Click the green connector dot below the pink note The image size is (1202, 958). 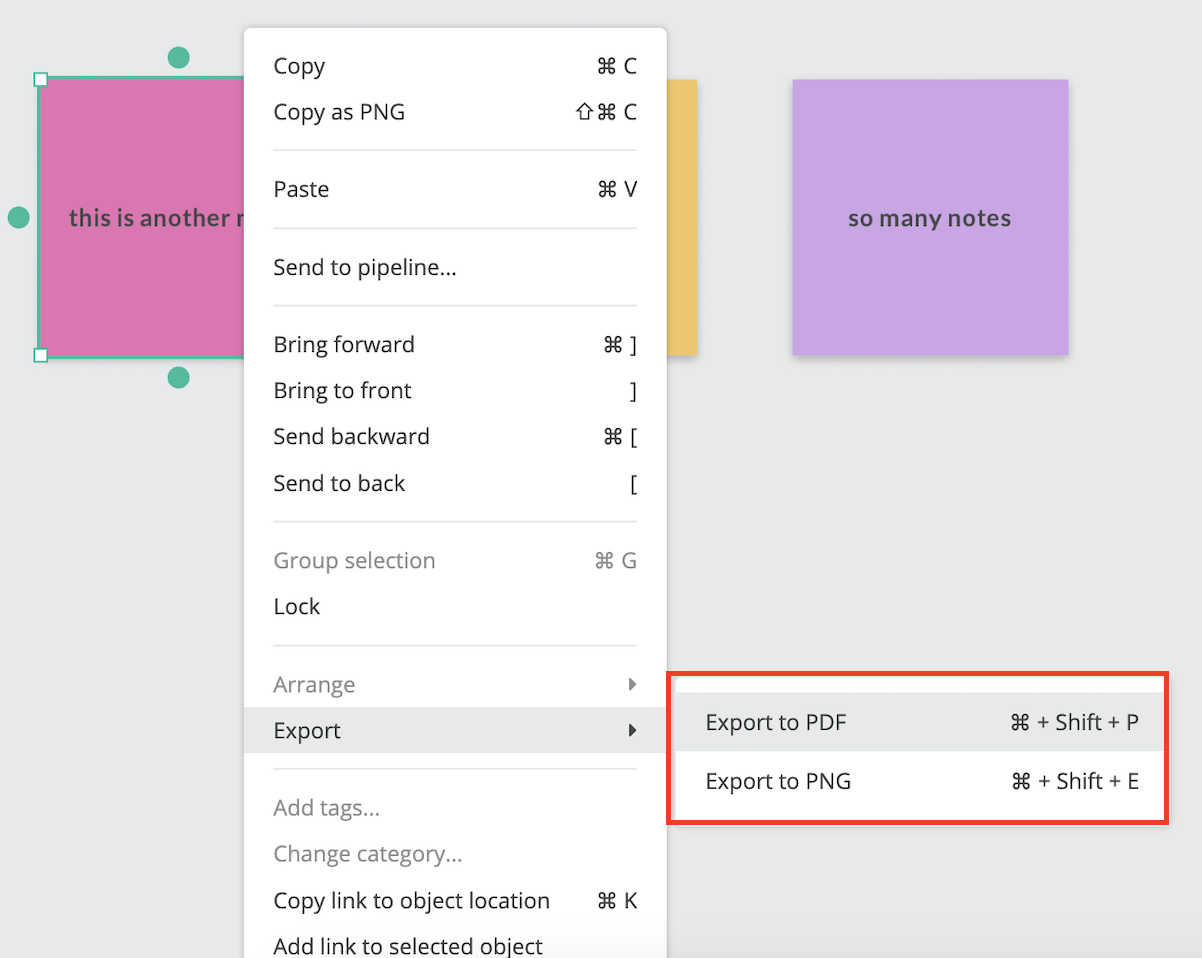tap(178, 377)
